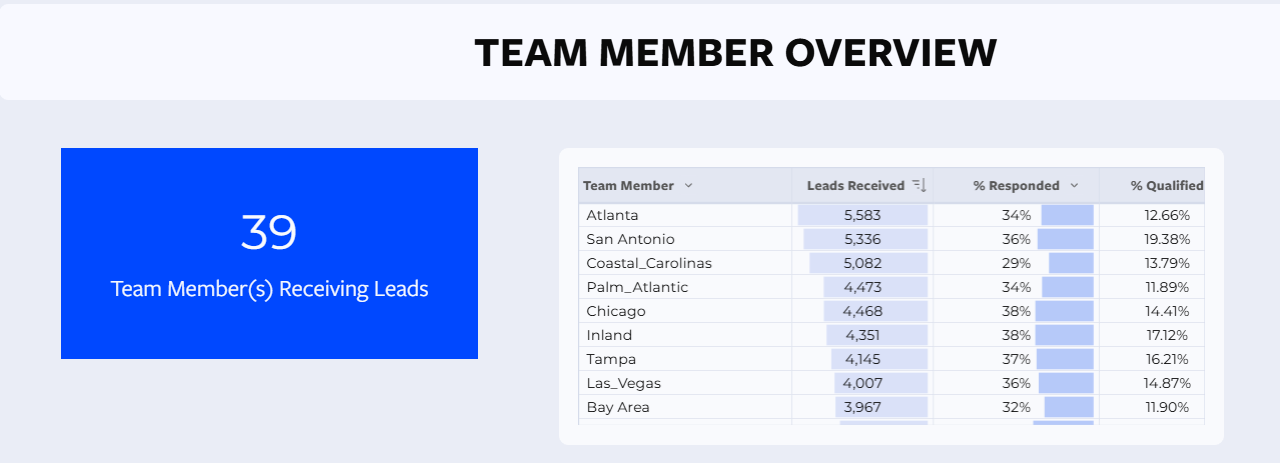Image resolution: width=1280 pixels, height=463 pixels.
Task: Click the 39 Team Members Receiving Leads card
Action: click(269, 253)
